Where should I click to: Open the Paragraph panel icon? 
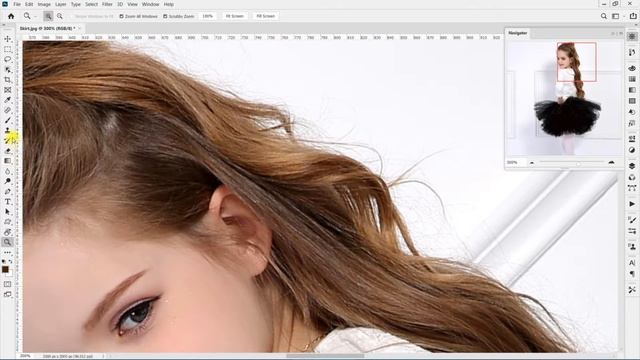632,274
